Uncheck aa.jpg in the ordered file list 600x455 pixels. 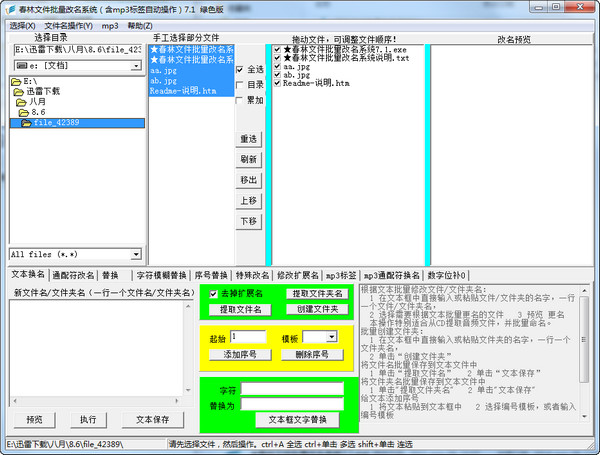click(276, 65)
